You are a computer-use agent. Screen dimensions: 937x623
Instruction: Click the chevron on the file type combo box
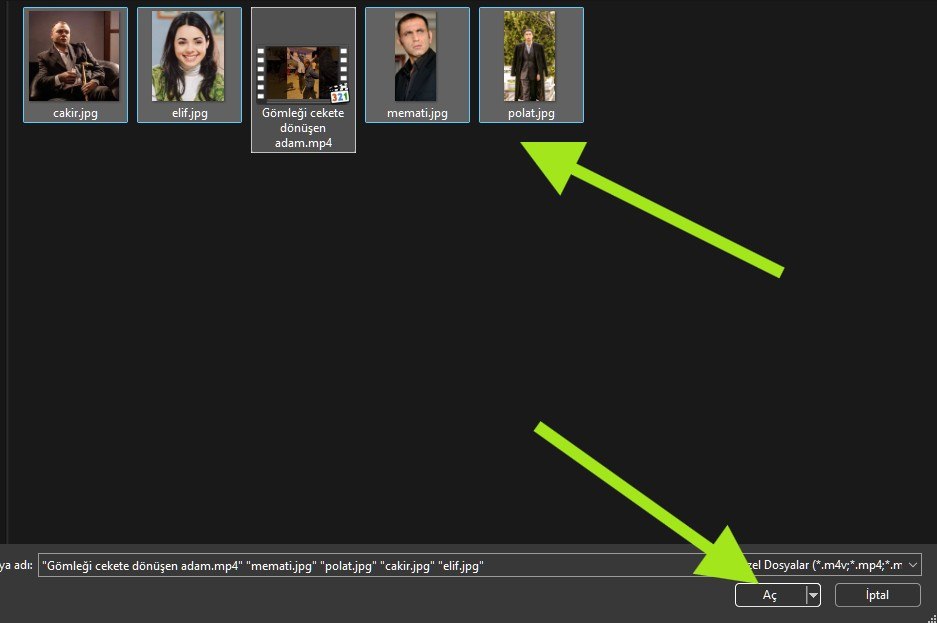[x=912, y=565]
